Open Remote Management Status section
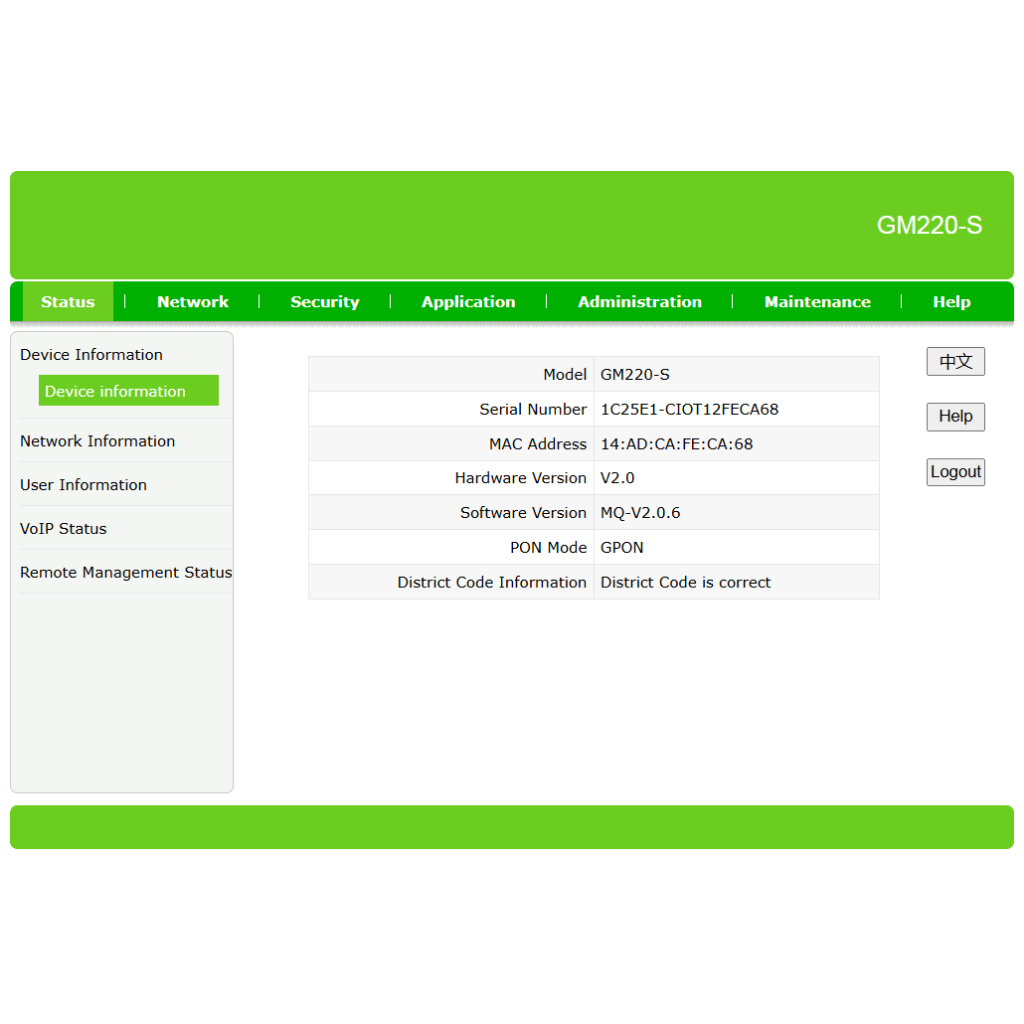Screen dimensions: 1024x1024 pos(125,573)
